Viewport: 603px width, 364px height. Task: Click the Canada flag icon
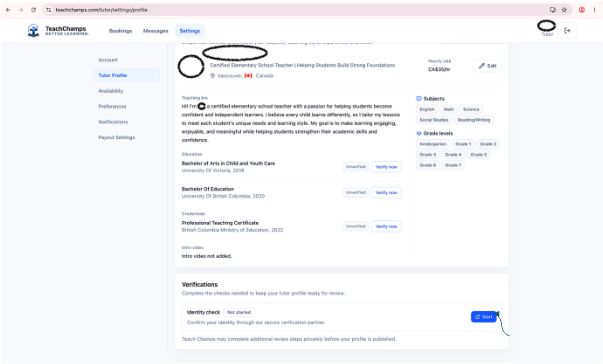tap(248, 76)
